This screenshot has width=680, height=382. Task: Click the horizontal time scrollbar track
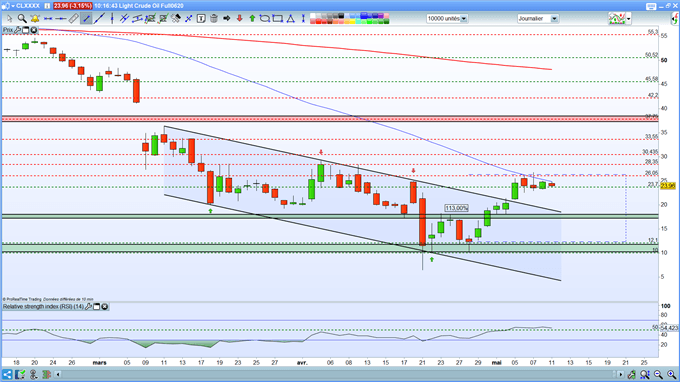click(x=338, y=374)
